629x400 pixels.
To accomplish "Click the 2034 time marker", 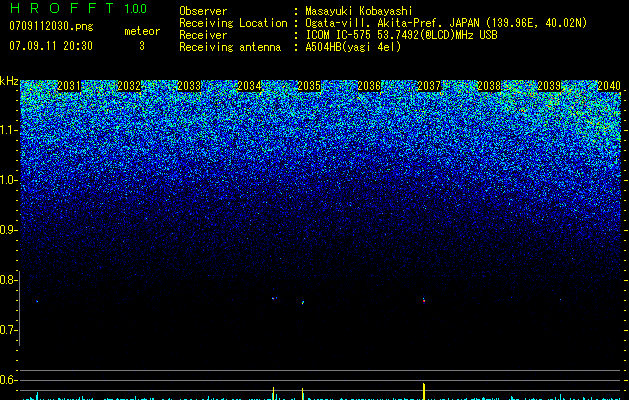I will (x=249, y=86).
